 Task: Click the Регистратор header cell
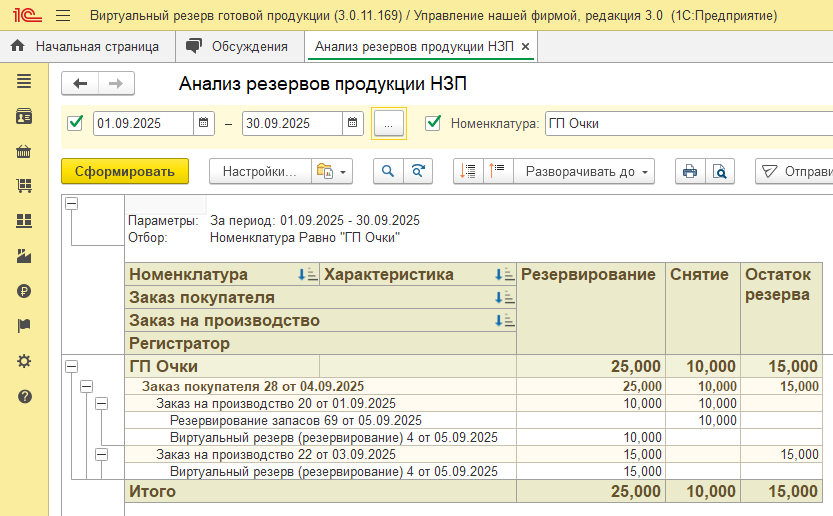(321, 343)
